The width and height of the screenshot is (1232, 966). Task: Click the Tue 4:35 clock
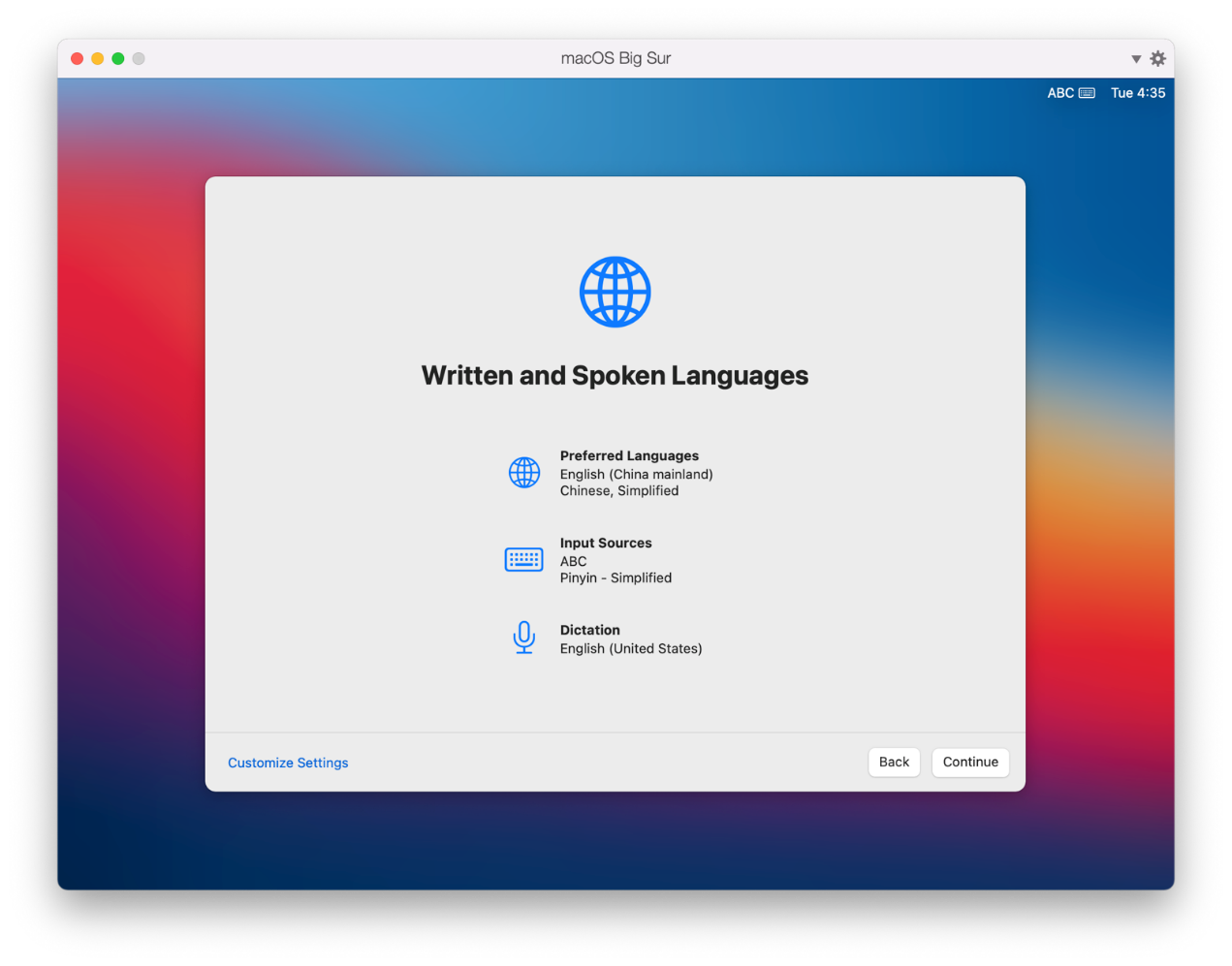pos(1138,93)
